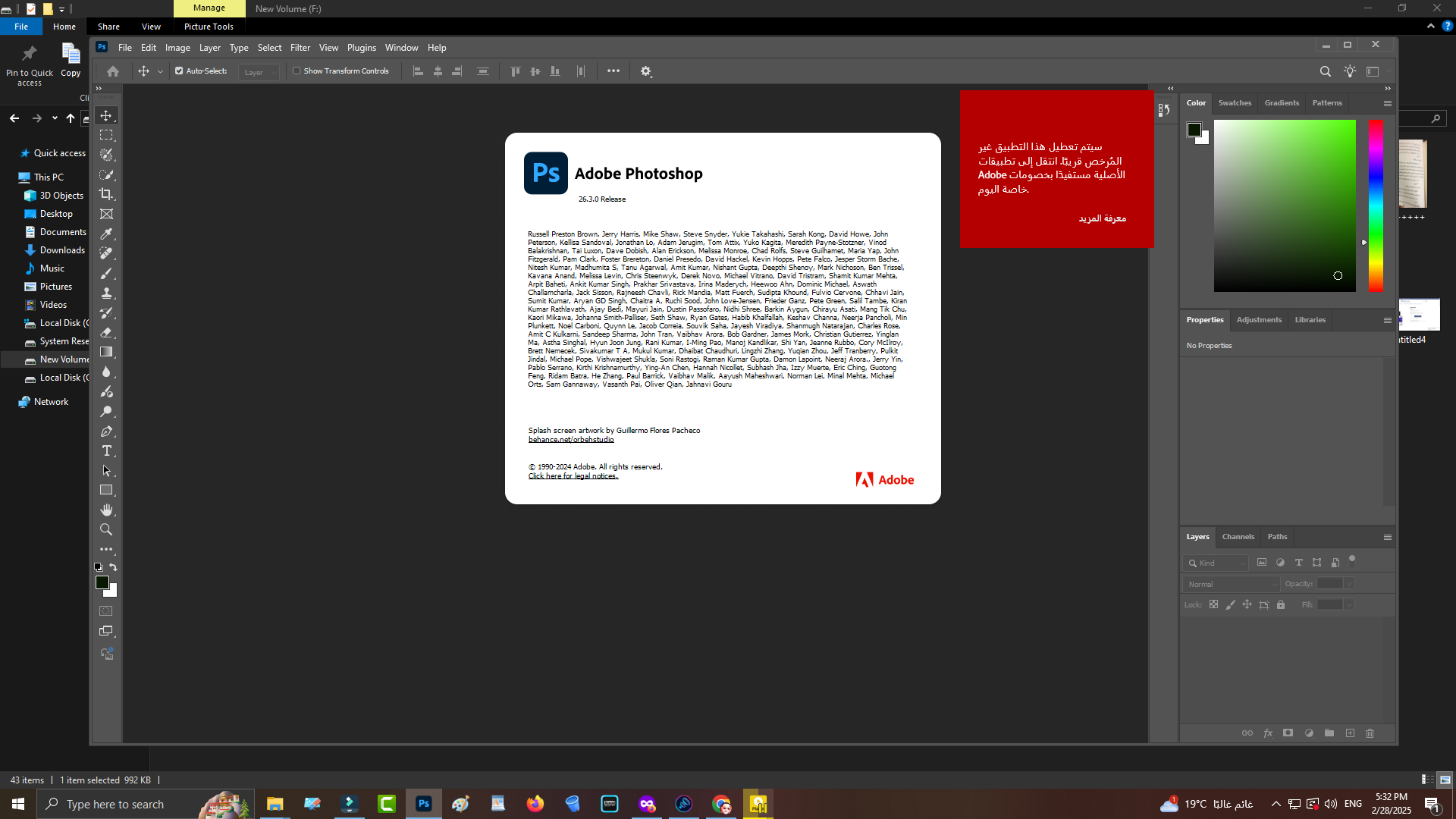This screenshot has height=819, width=1456.
Task: Select the Gradient tool
Action: pyautogui.click(x=106, y=352)
